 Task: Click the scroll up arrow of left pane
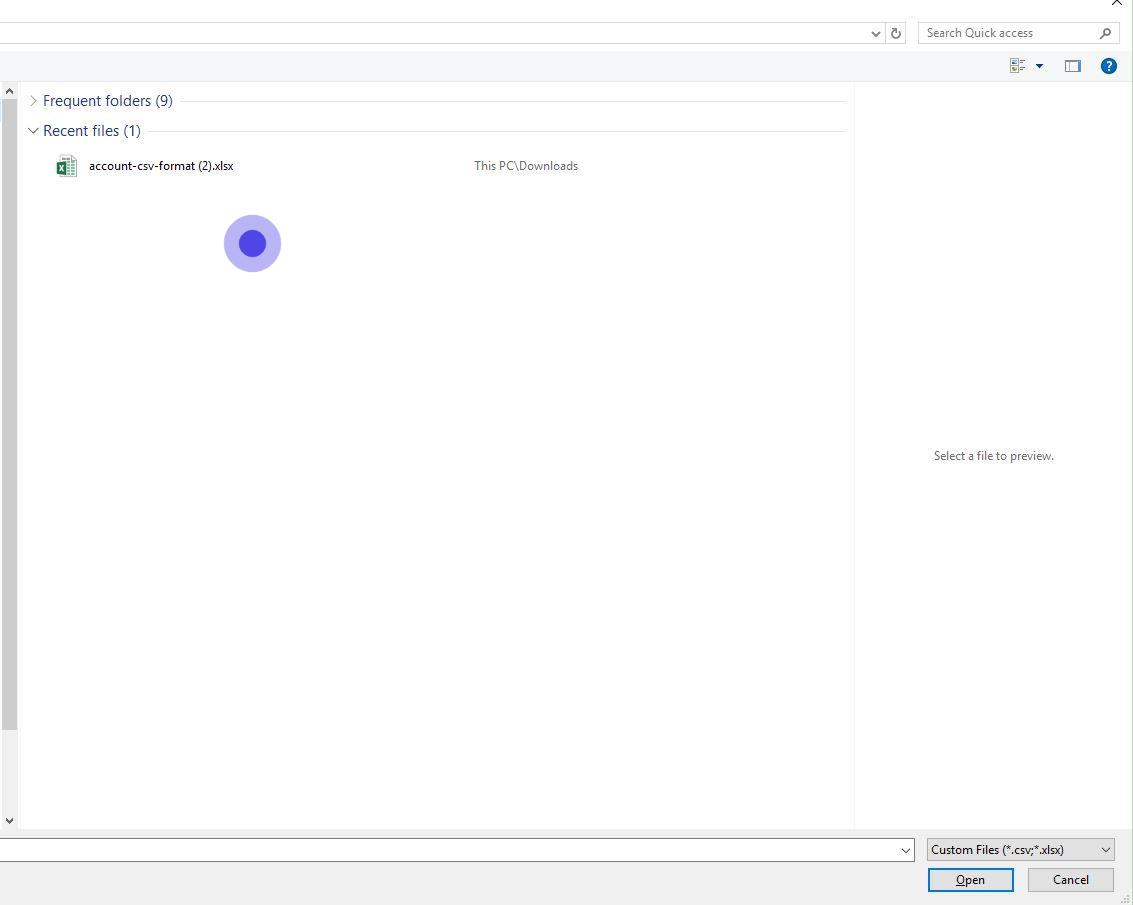9,91
